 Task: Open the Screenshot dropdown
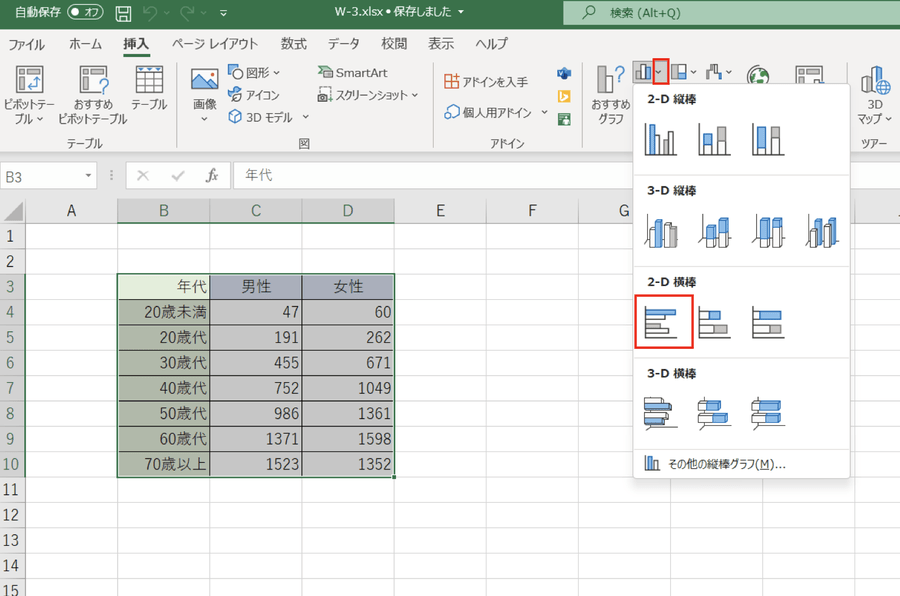click(367, 95)
